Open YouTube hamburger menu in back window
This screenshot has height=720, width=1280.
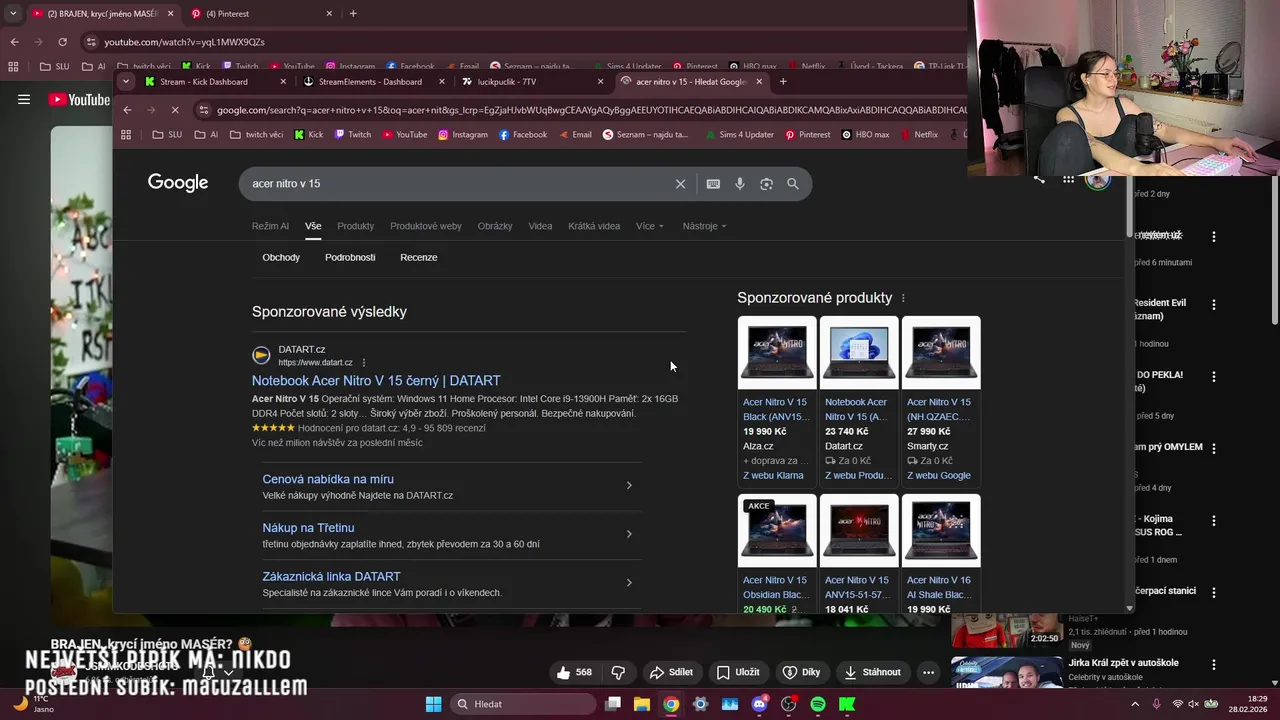click(x=24, y=99)
